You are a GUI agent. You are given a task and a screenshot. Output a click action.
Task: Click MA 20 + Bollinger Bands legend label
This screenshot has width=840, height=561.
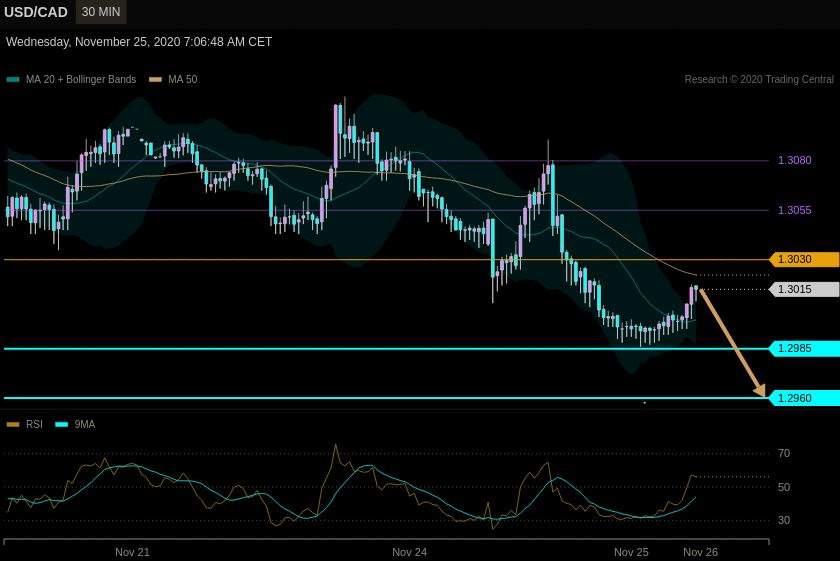[x=81, y=79]
